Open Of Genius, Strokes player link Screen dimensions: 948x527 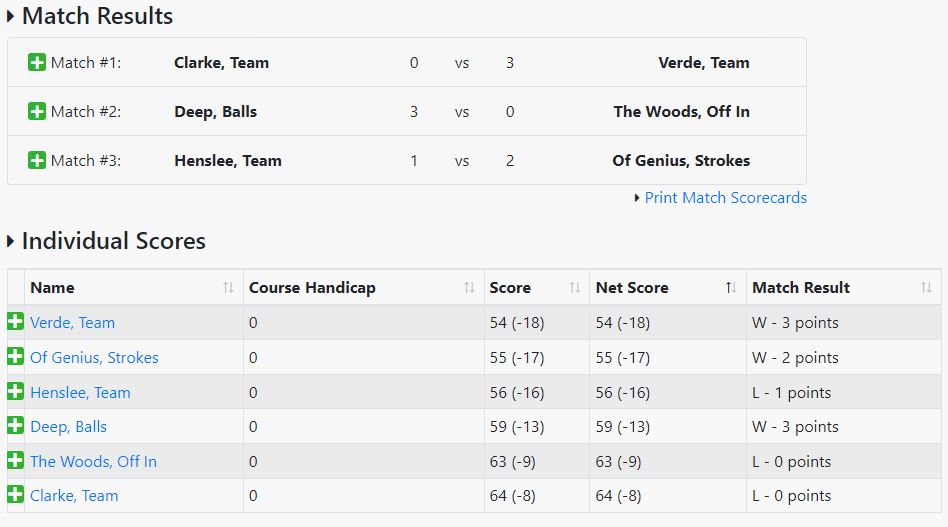[94, 358]
